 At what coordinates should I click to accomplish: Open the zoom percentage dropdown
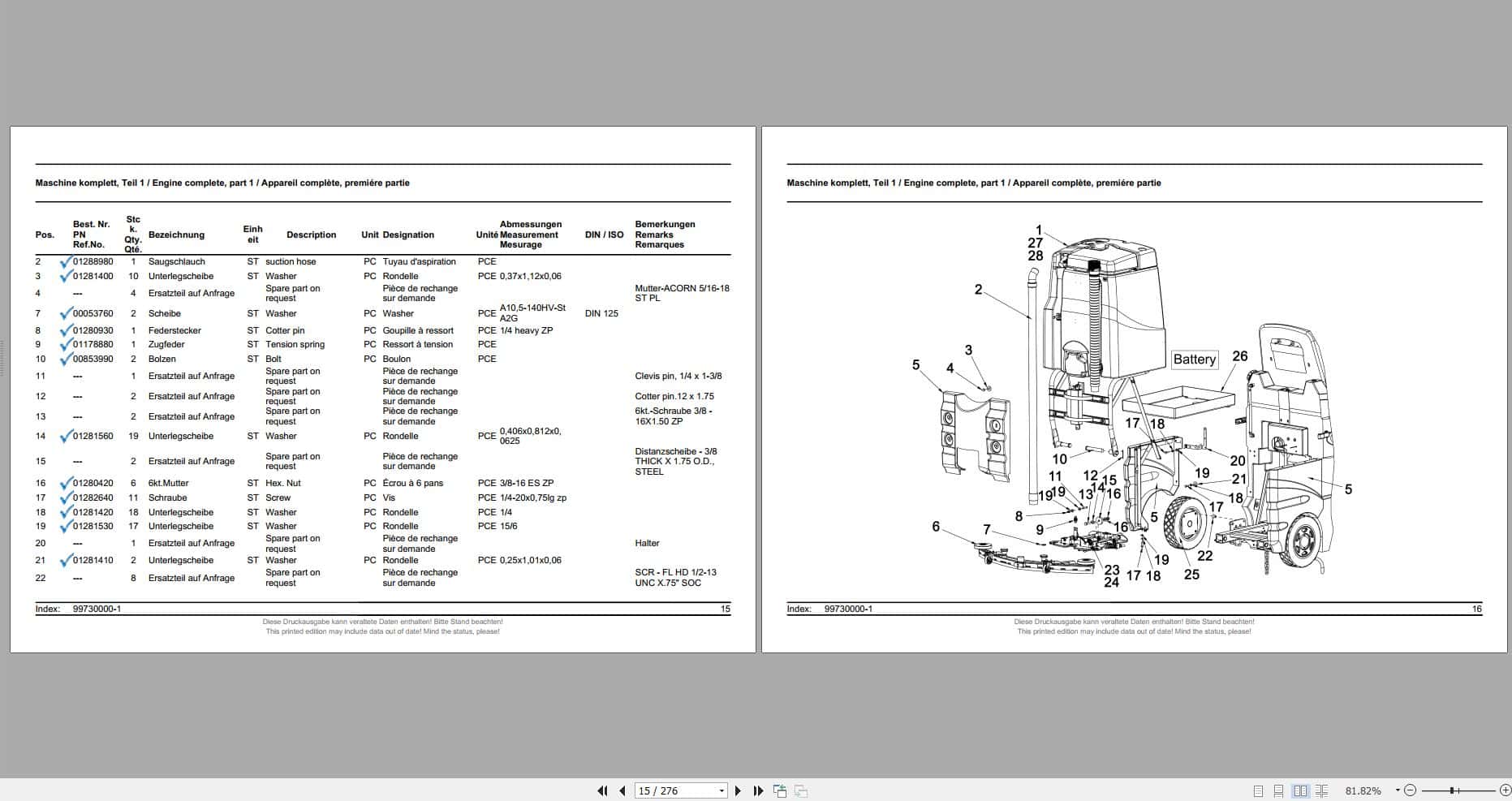[x=1398, y=790]
